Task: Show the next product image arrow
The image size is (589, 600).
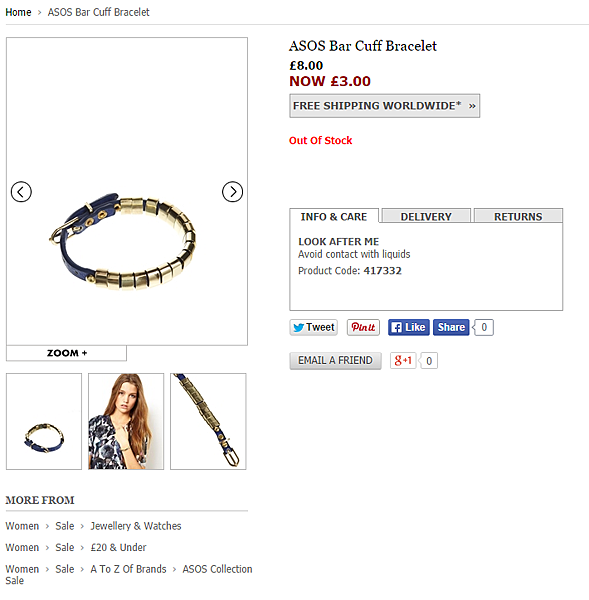Action: click(232, 192)
